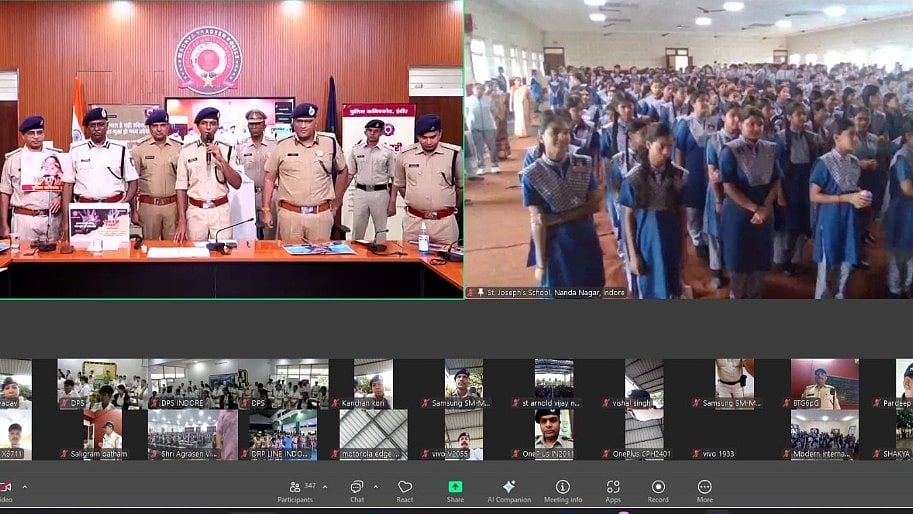Start recording with the Record button
This screenshot has width=913, height=514.
[x=658, y=490]
